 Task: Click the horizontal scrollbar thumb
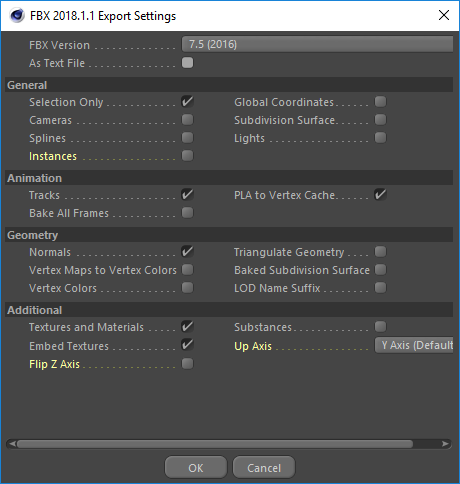pos(215,444)
